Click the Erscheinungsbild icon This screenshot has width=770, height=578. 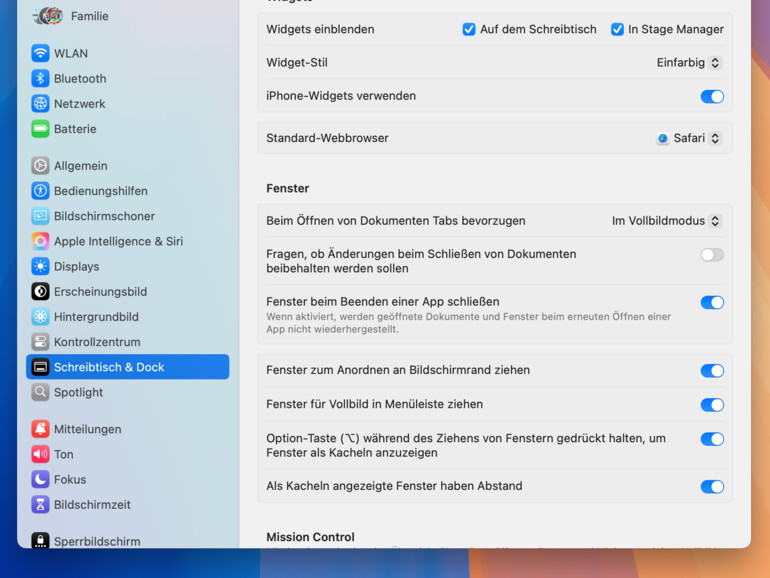(x=40, y=291)
